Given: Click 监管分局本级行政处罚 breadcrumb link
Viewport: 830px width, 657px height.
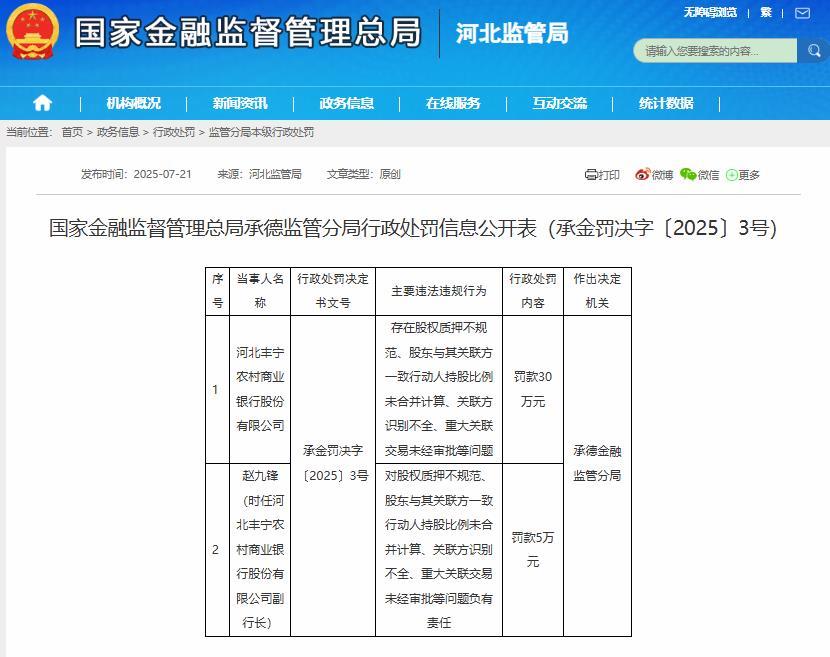Looking at the screenshot, I should (x=261, y=132).
